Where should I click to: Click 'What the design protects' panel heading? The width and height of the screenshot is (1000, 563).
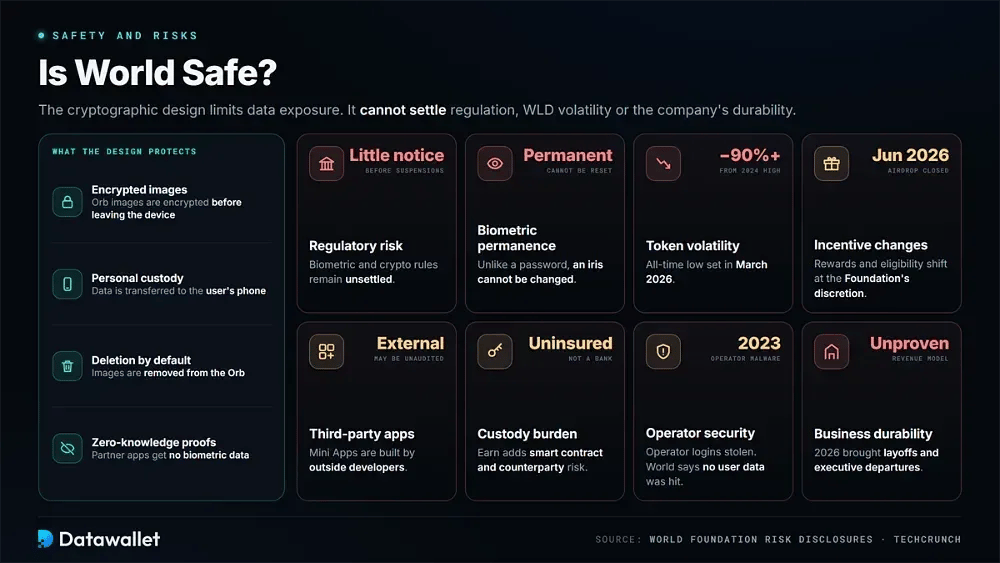pyautogui.click(x=124, y=152)
